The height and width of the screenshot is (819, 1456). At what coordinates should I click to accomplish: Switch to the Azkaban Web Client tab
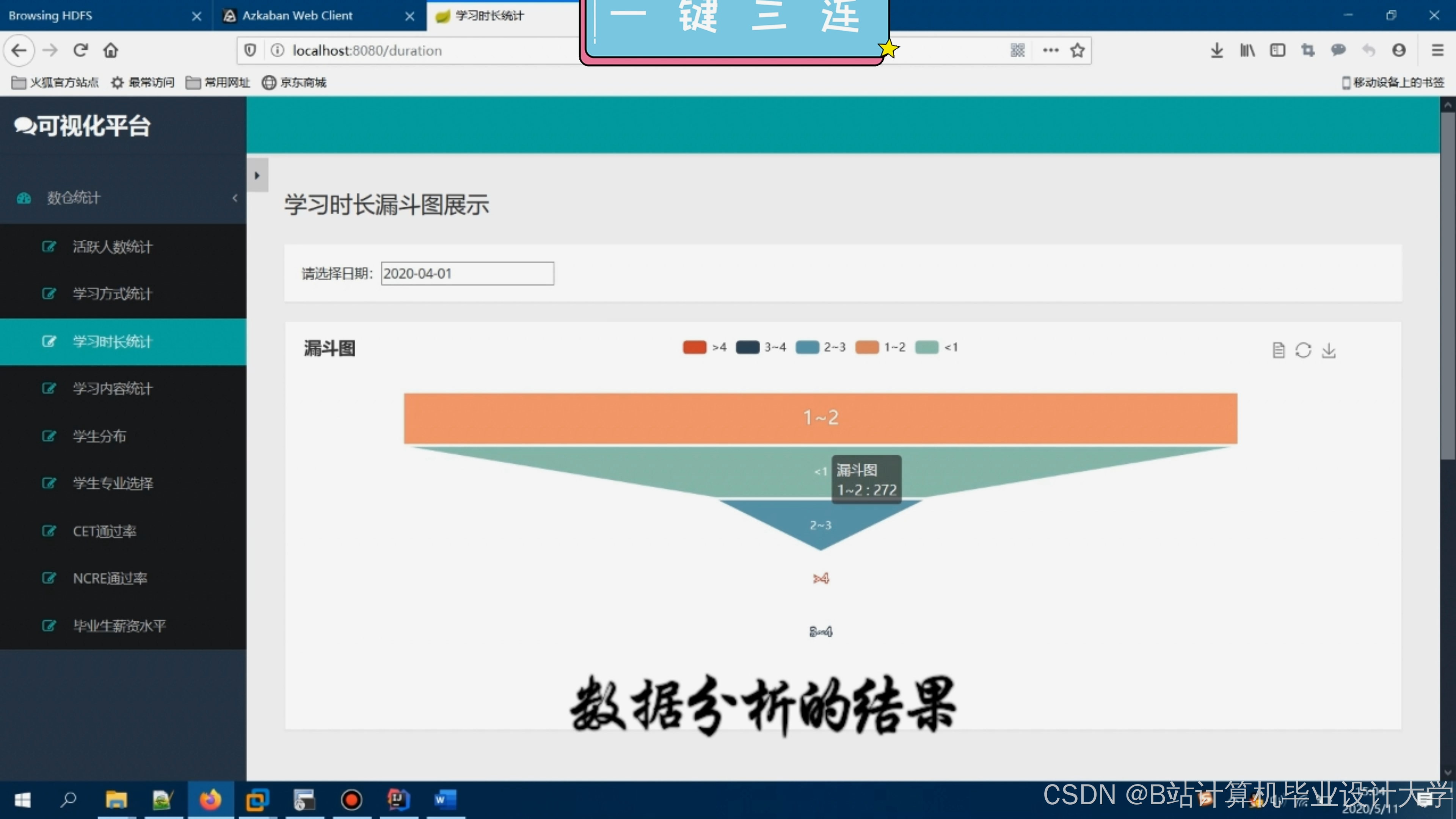pos(297,16)
